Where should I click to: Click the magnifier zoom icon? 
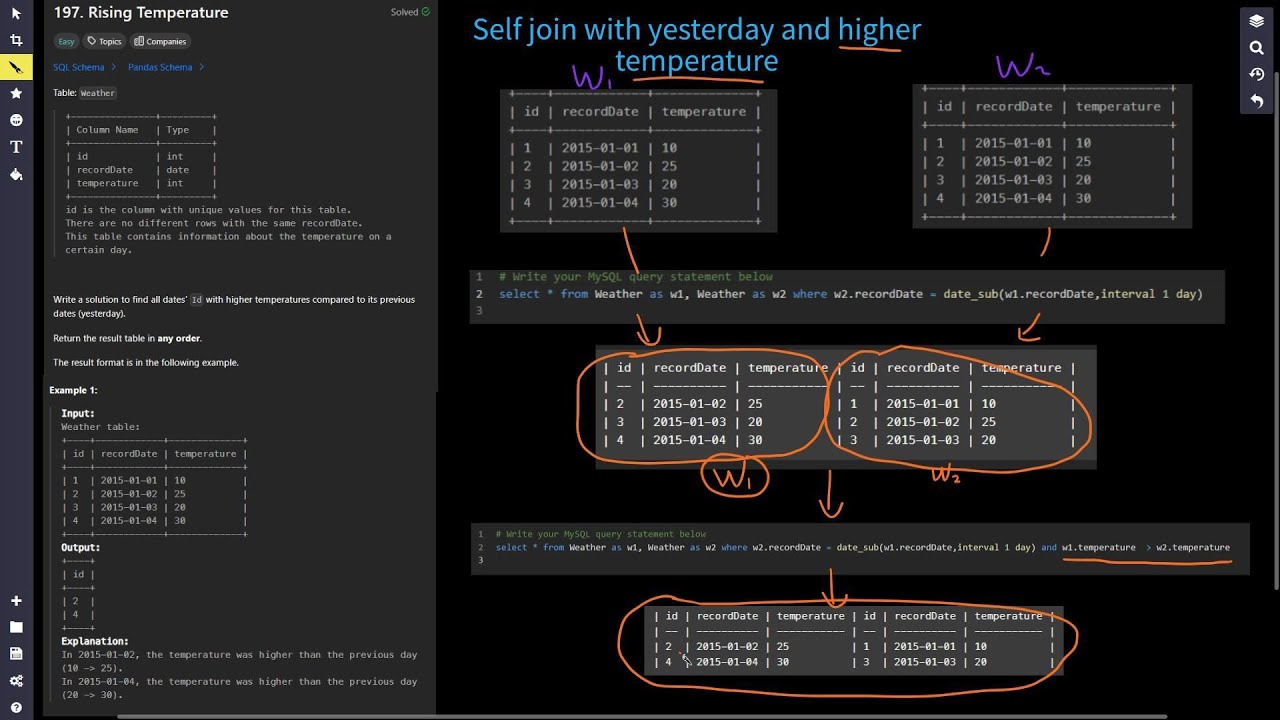click(1257, 48)
